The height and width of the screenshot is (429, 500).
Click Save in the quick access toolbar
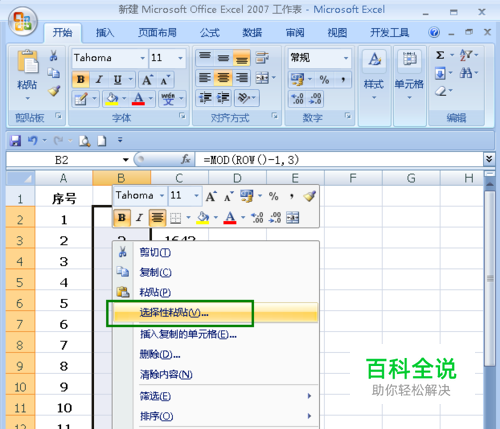(15, 141)
